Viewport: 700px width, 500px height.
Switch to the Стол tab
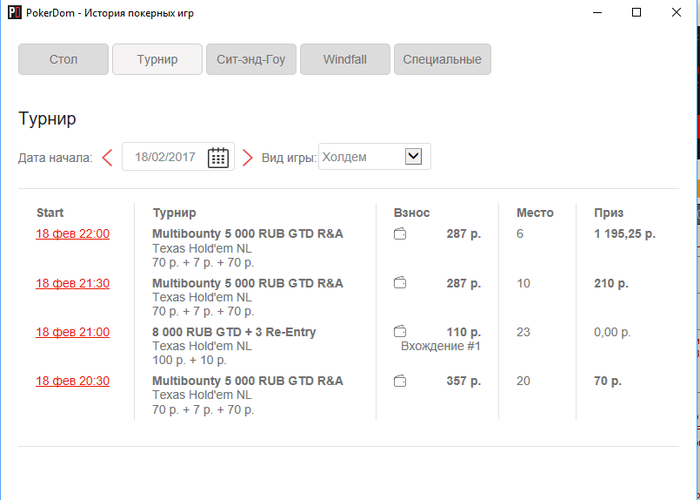(x=63, y=59)
